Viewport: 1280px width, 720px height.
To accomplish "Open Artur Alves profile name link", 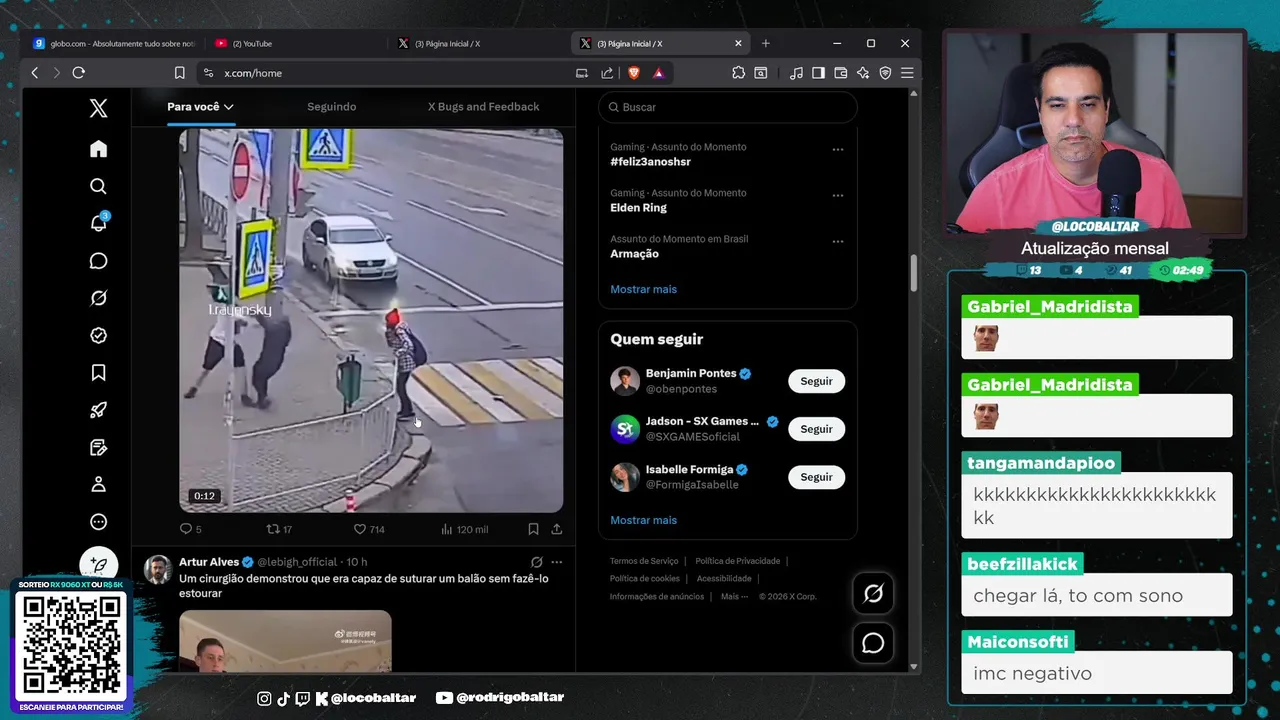I will tap(209, 562).
